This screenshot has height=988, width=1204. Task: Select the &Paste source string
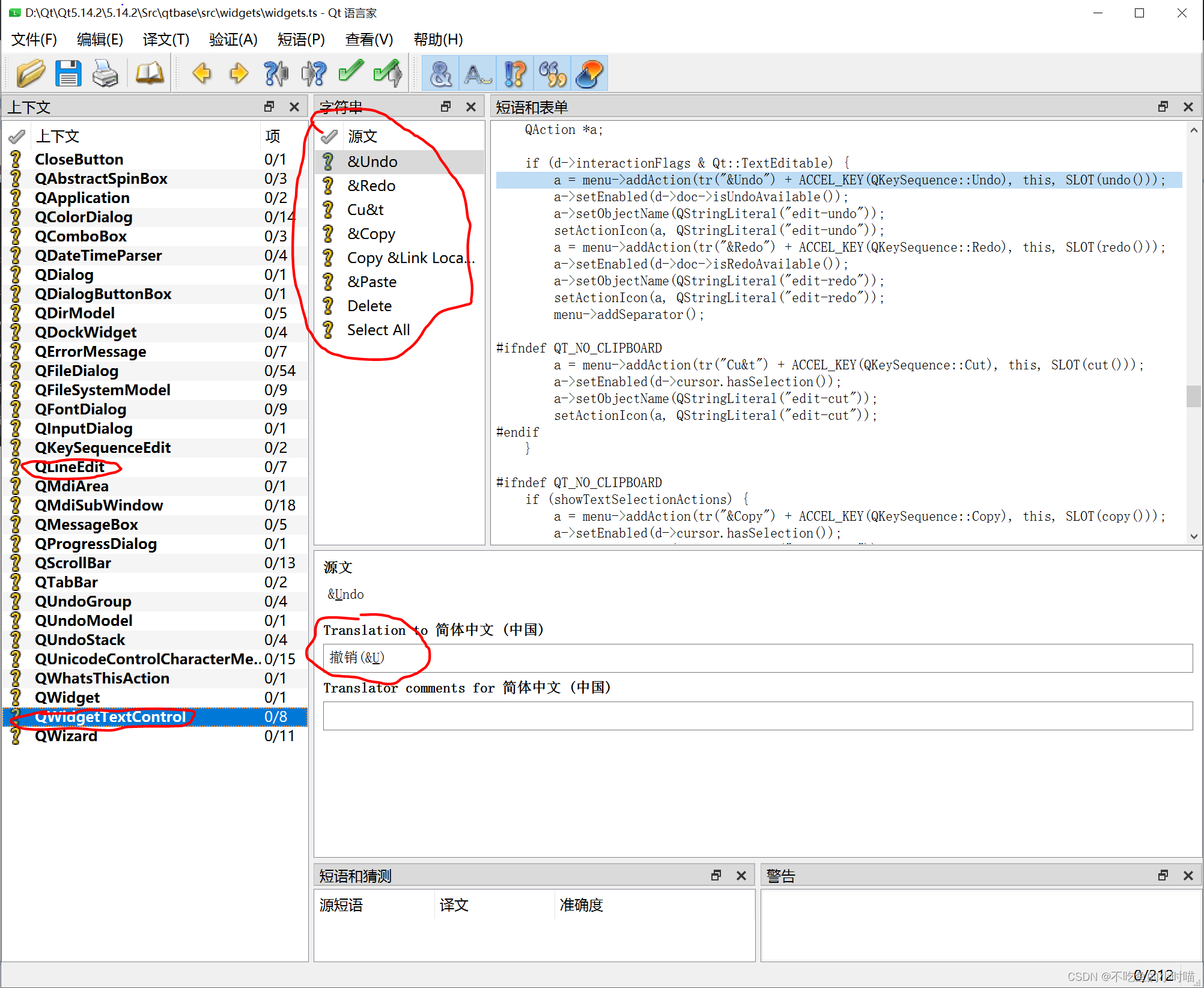click(372, 282)
